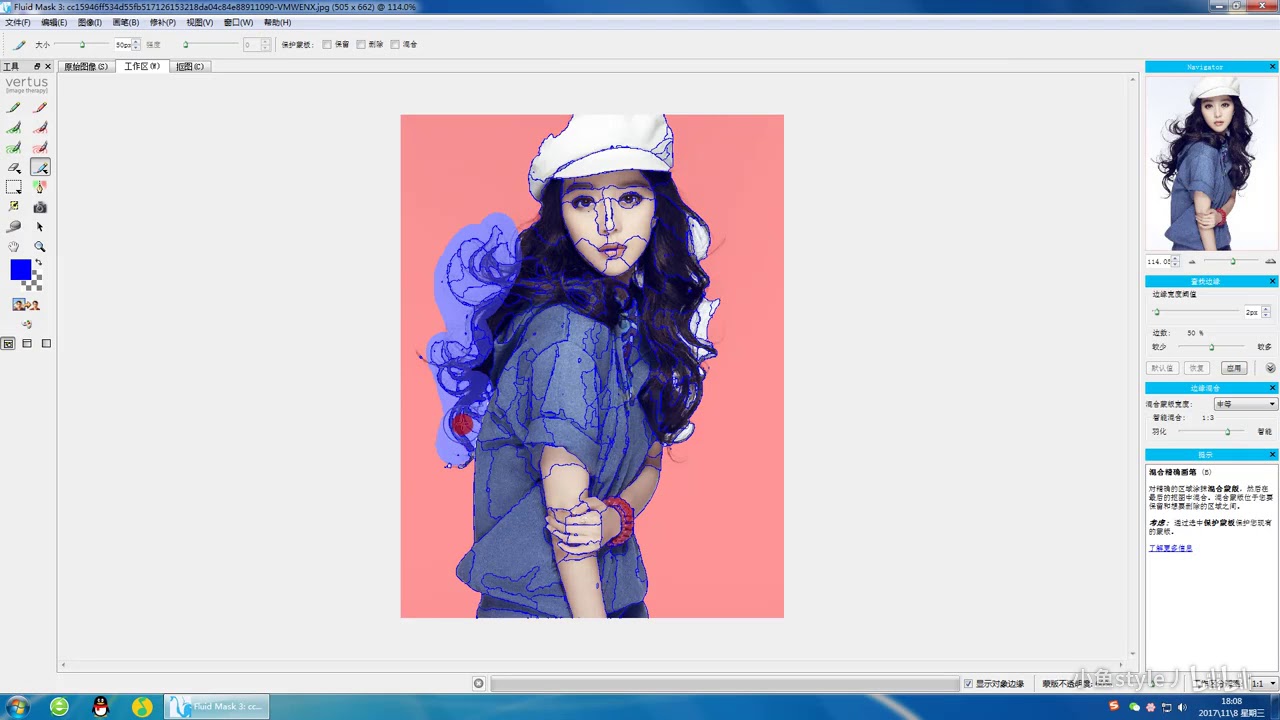
Task: Toggle the 保留 protect mask checkbox
Action: pos(327,45)
